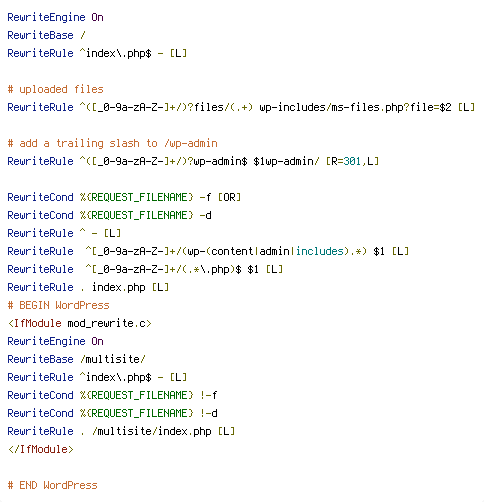The image size is (484, 502).
Task: Click the '!-d' RewriteCond condition
Action: click(x=209, y=413)
